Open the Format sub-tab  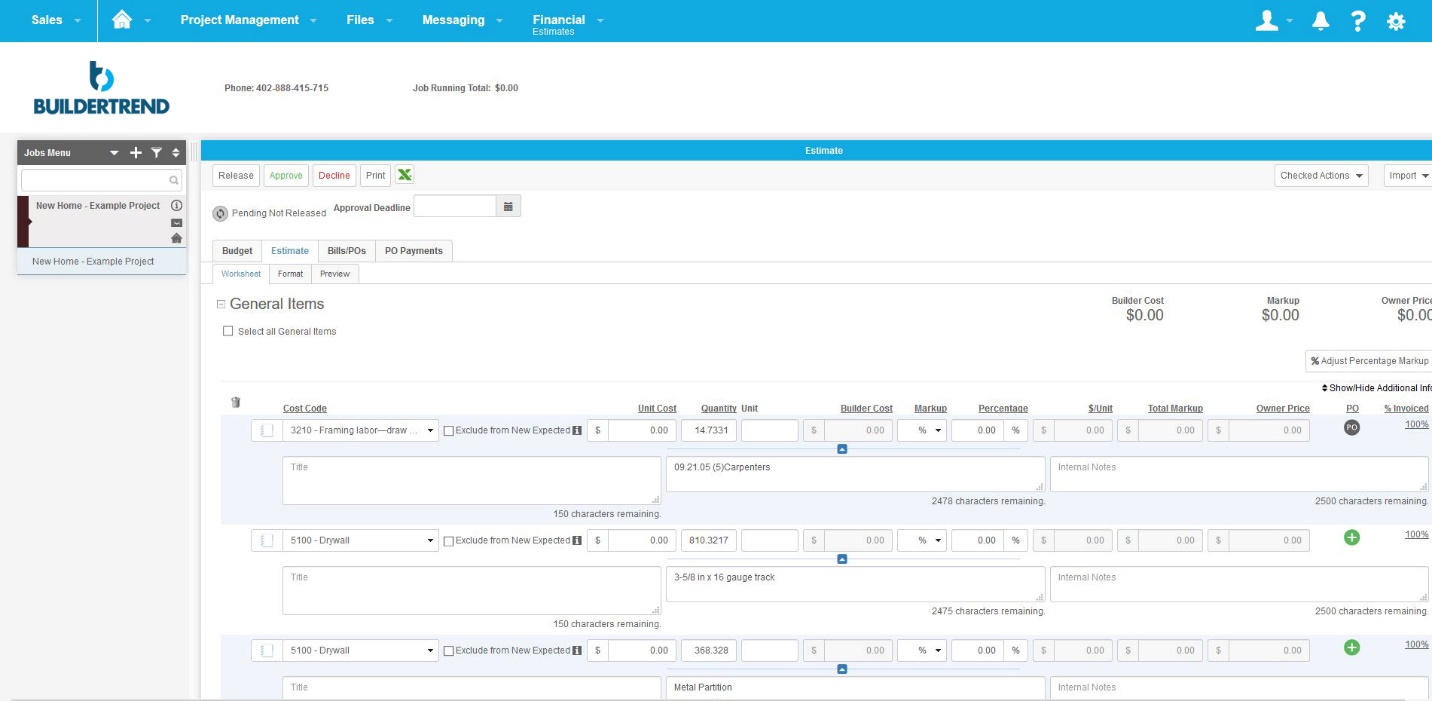point(290,273)
